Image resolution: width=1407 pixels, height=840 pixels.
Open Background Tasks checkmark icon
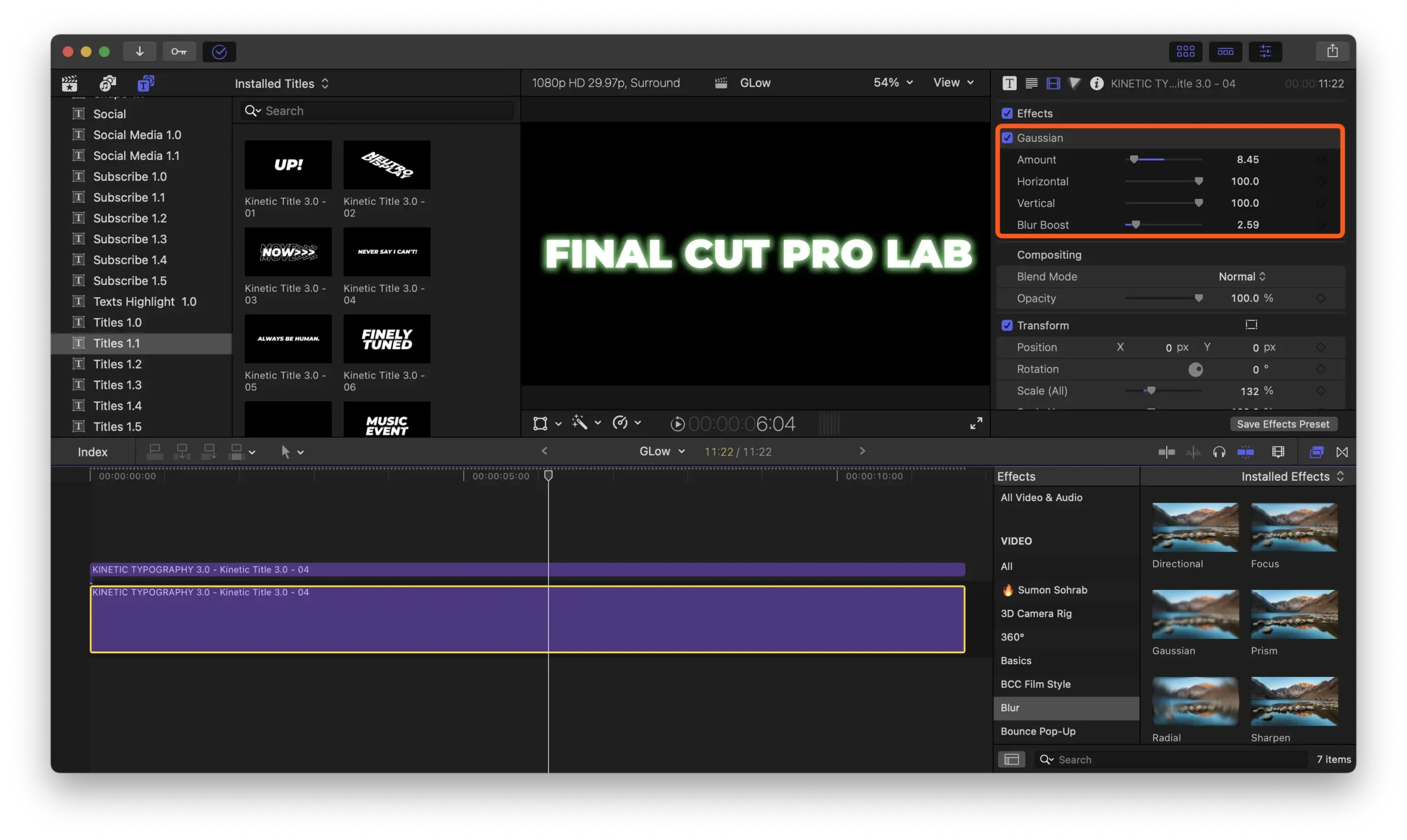219,52
